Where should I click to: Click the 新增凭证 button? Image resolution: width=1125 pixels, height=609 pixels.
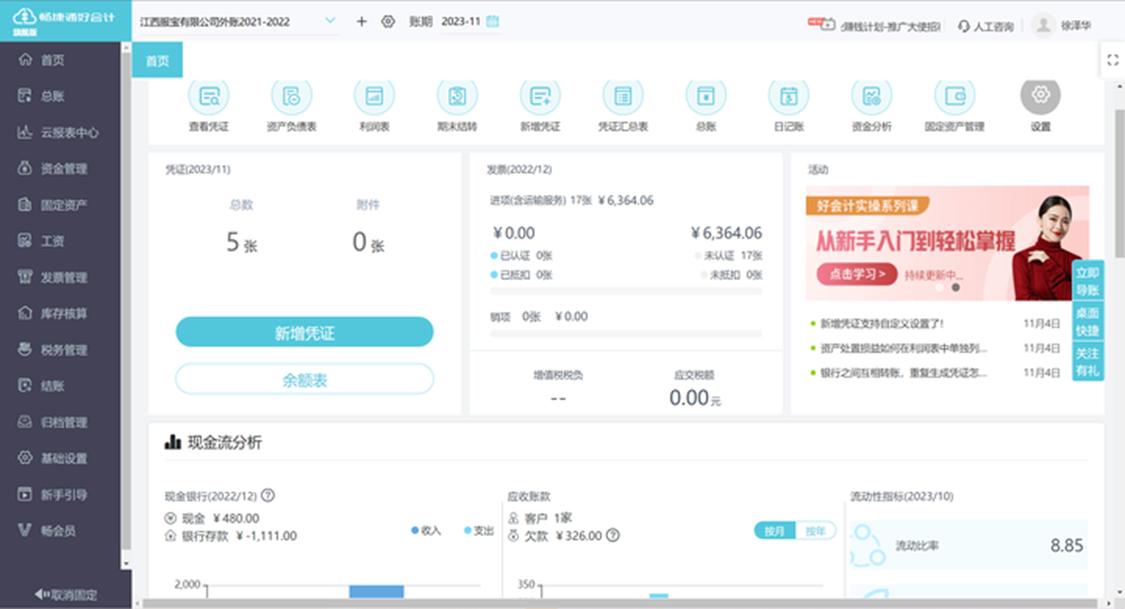point(305,331)
